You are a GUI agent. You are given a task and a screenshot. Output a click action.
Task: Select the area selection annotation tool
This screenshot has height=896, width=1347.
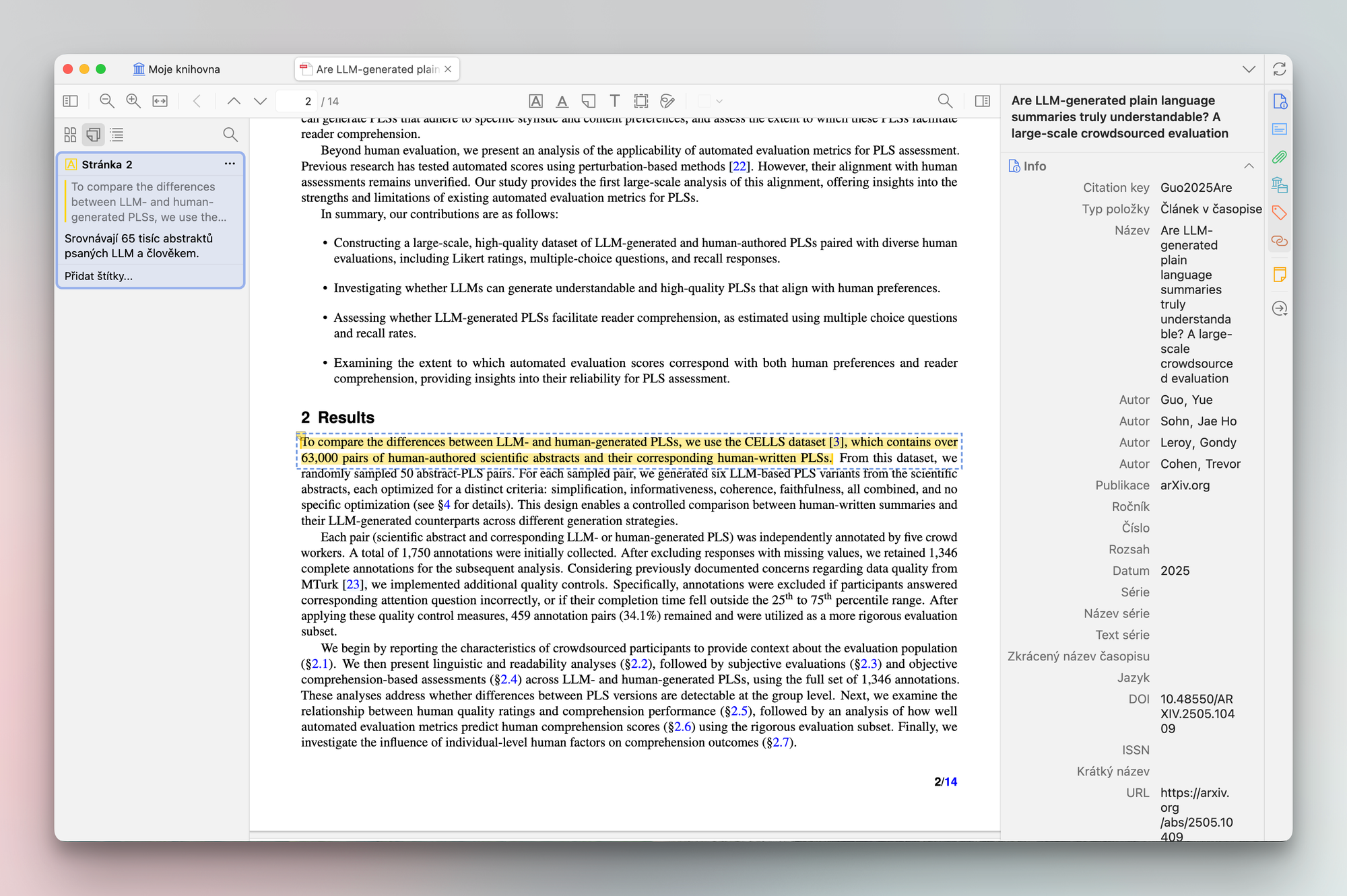[x=640, y=101]
